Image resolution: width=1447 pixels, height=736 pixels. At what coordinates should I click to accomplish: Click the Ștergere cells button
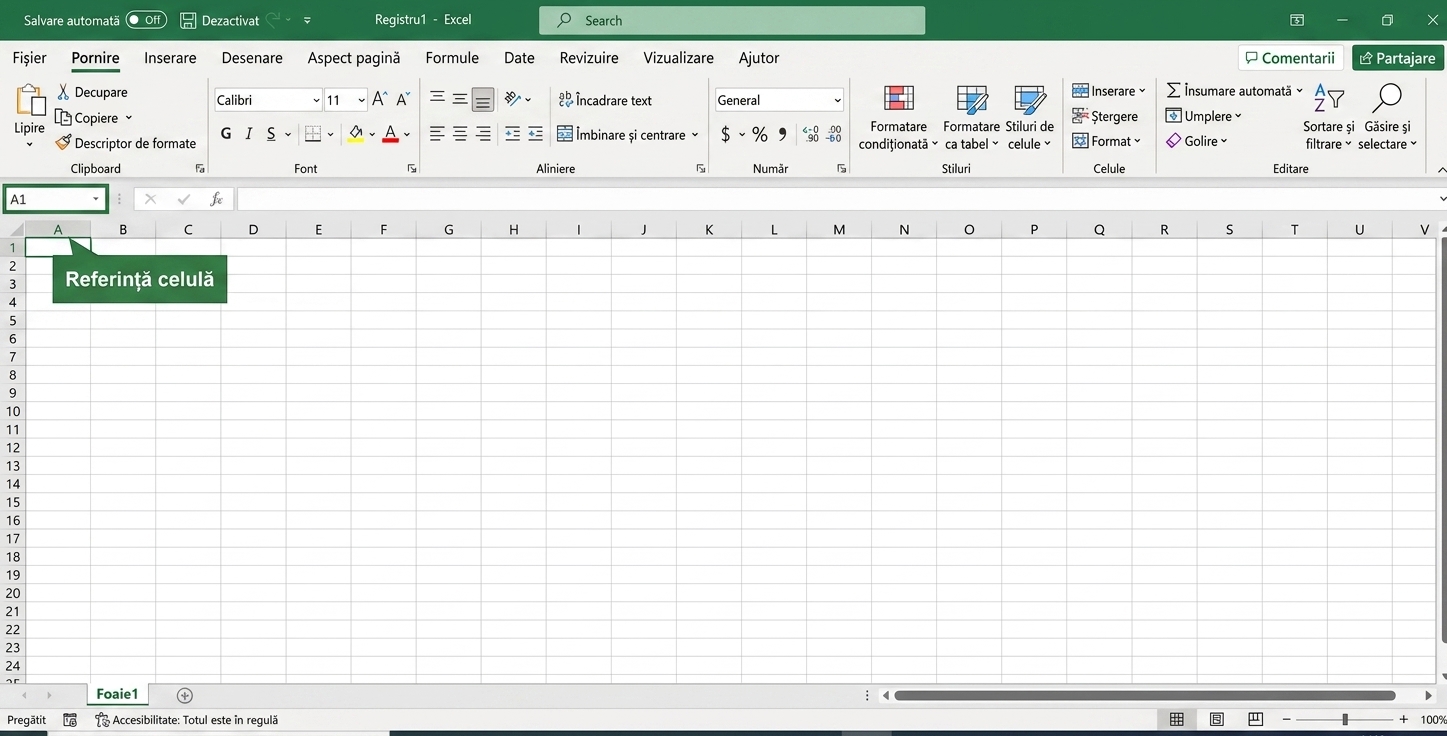coord(1105,116)
